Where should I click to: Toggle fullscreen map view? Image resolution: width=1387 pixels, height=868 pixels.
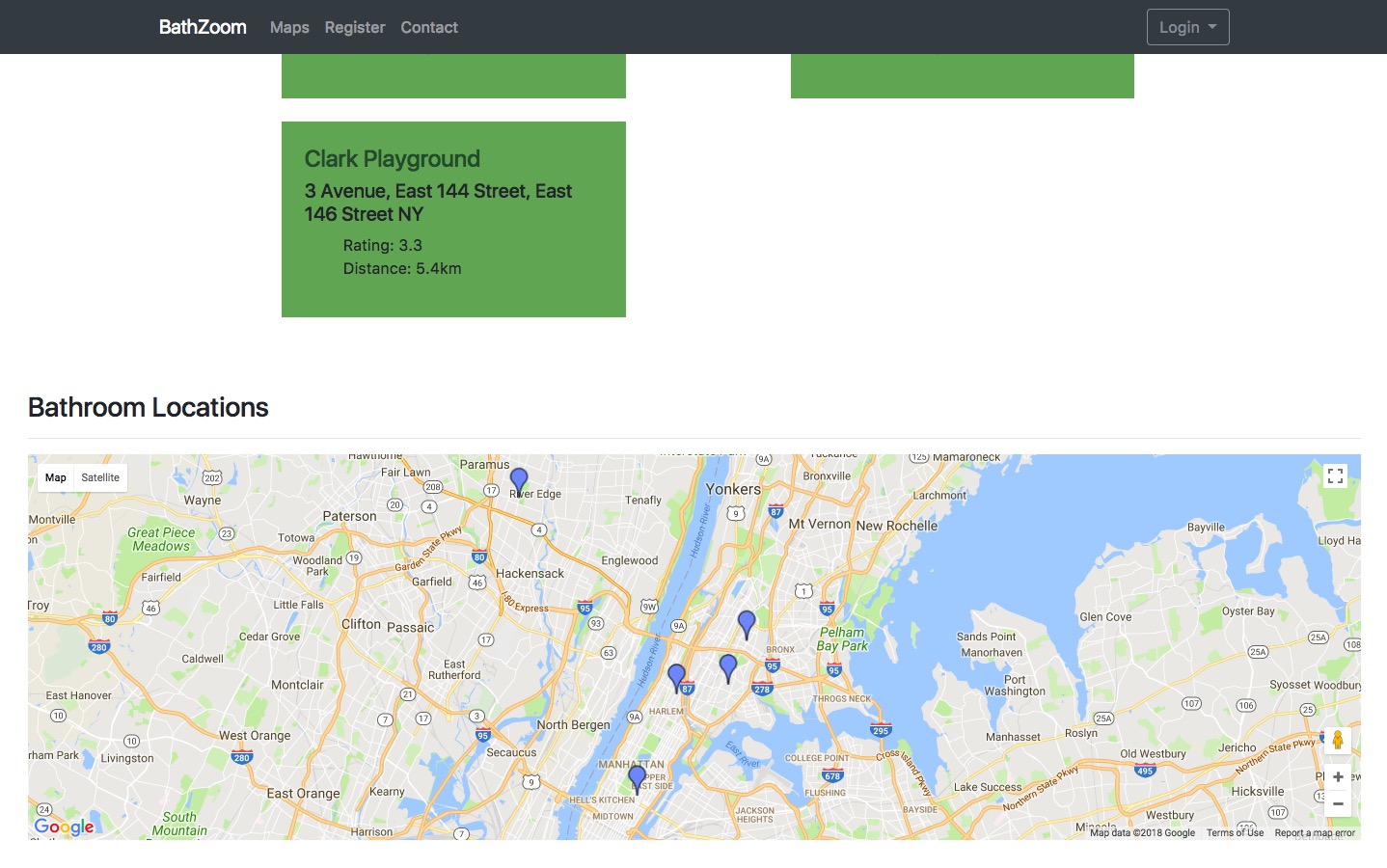tap(1335, 475)
